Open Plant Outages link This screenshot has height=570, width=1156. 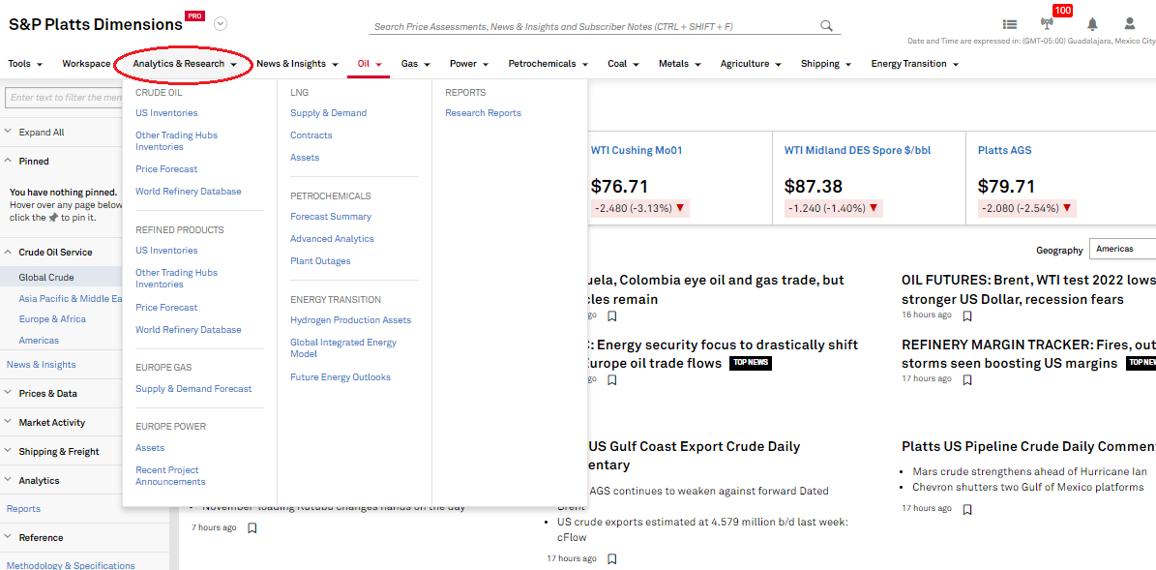(320, 261)
